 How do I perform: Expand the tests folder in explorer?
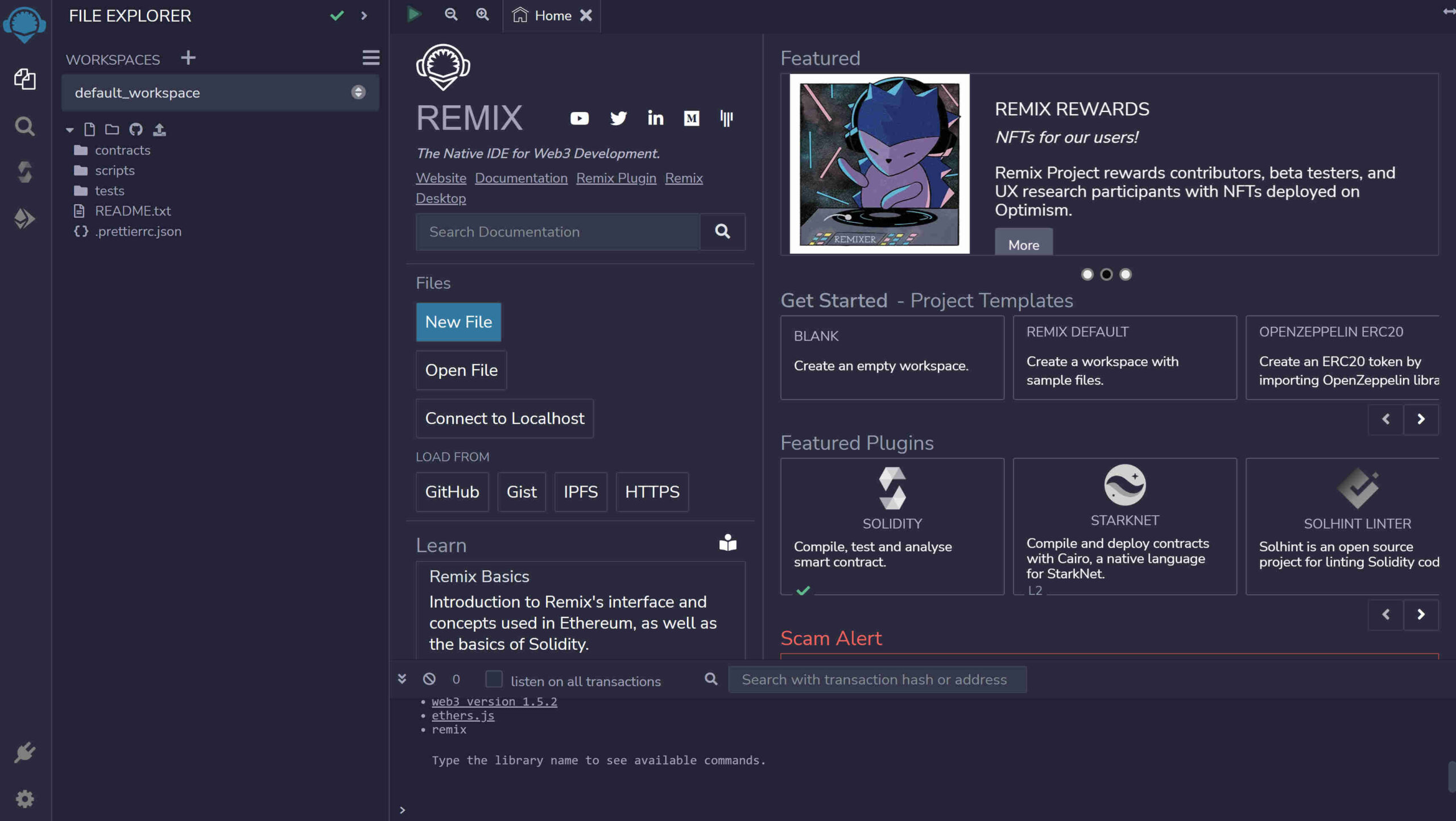[x=109, y=192]
